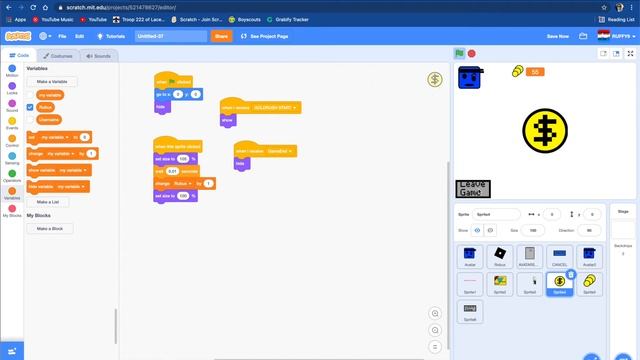Click the green flag to run the project
Image resolution: width=640 pixels, height=360 pixels.
click(x=459, y=53)
